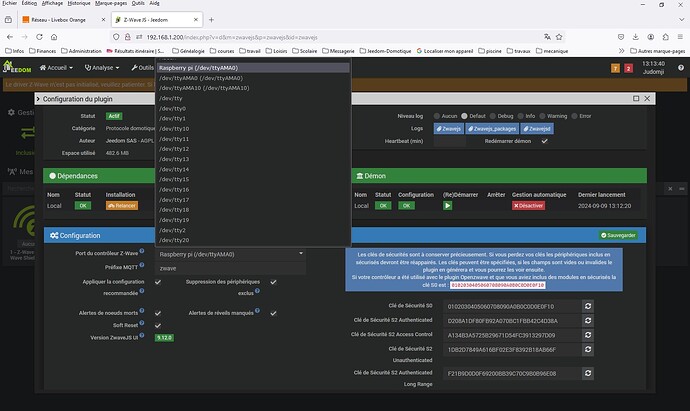Open the Marque-pages menu

point(111,3)
